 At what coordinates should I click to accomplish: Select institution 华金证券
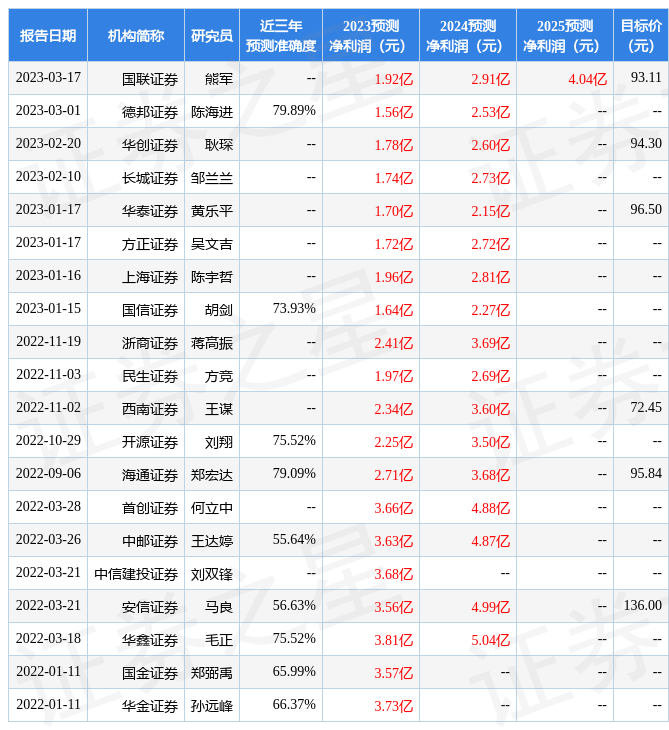[x=150, y=707]
